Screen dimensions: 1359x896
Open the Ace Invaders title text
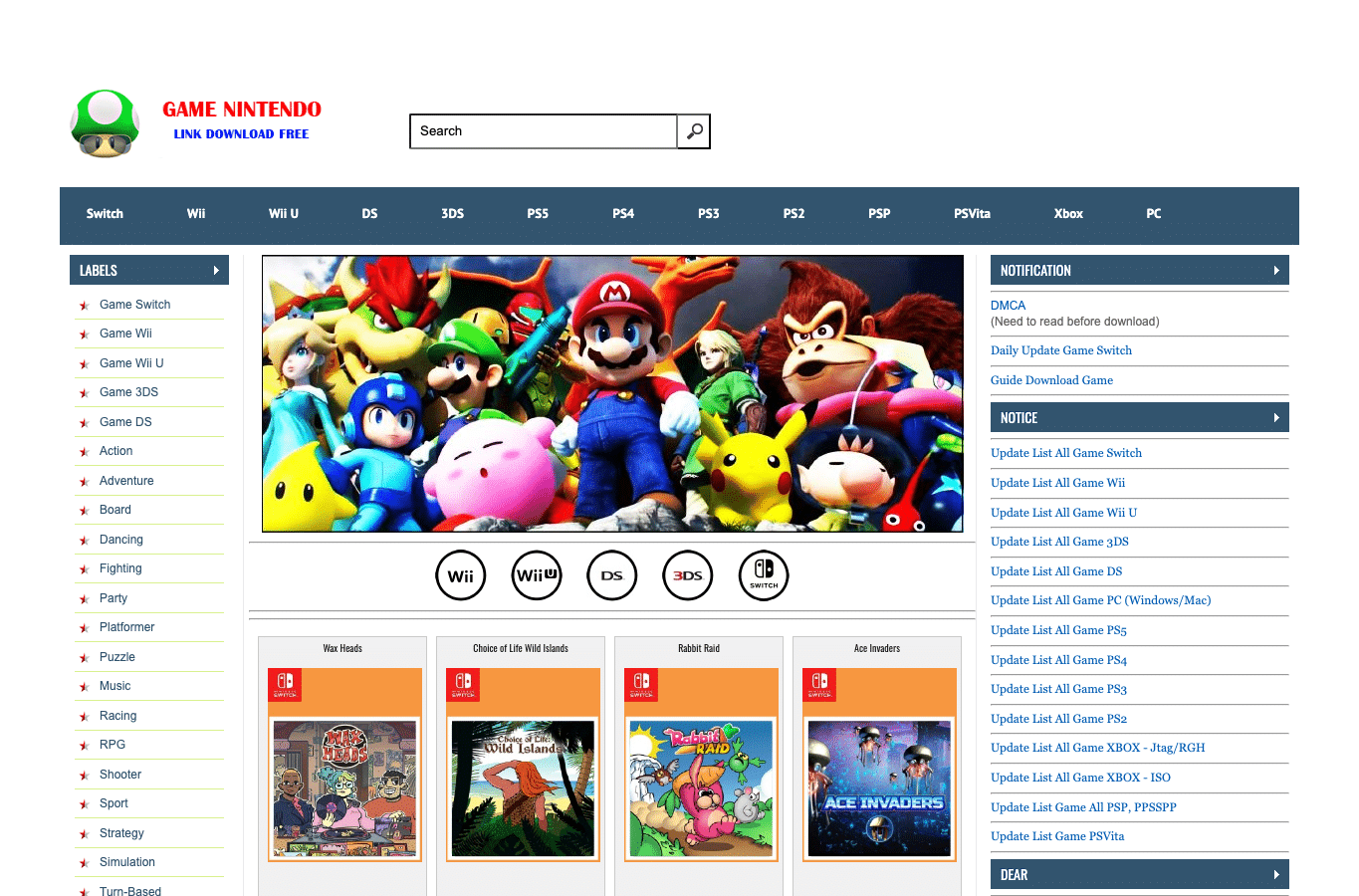[877, 648]
